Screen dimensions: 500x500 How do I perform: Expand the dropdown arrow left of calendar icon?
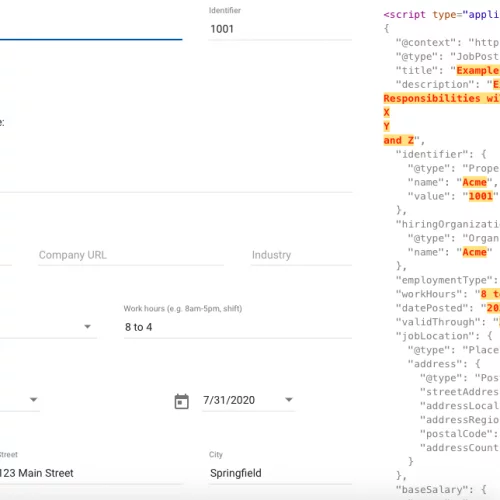point(34,399)
